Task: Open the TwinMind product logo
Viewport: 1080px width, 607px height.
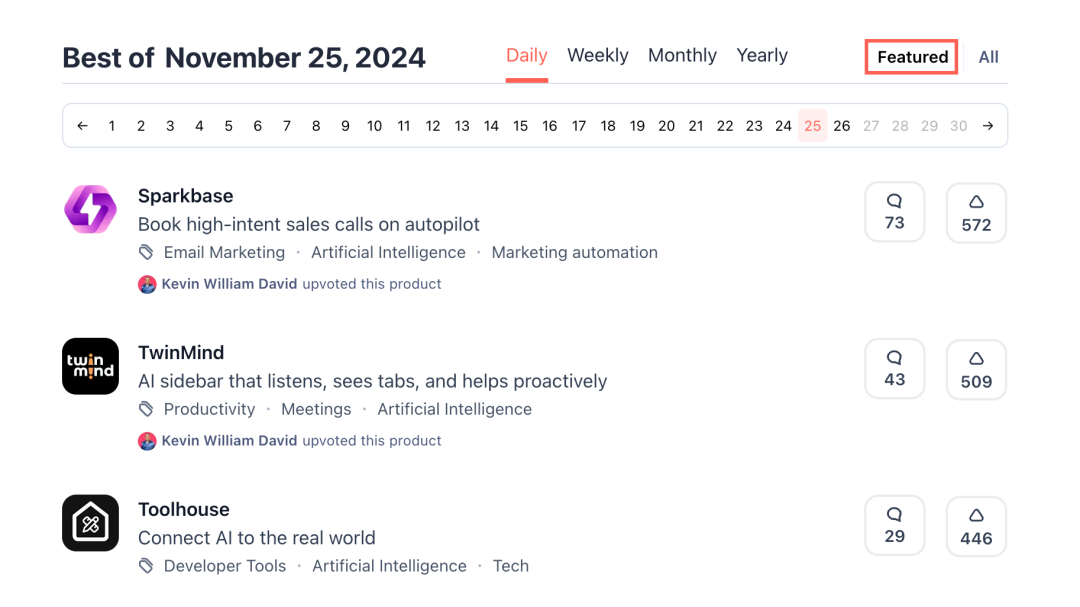Action: [x=90, y=366]
